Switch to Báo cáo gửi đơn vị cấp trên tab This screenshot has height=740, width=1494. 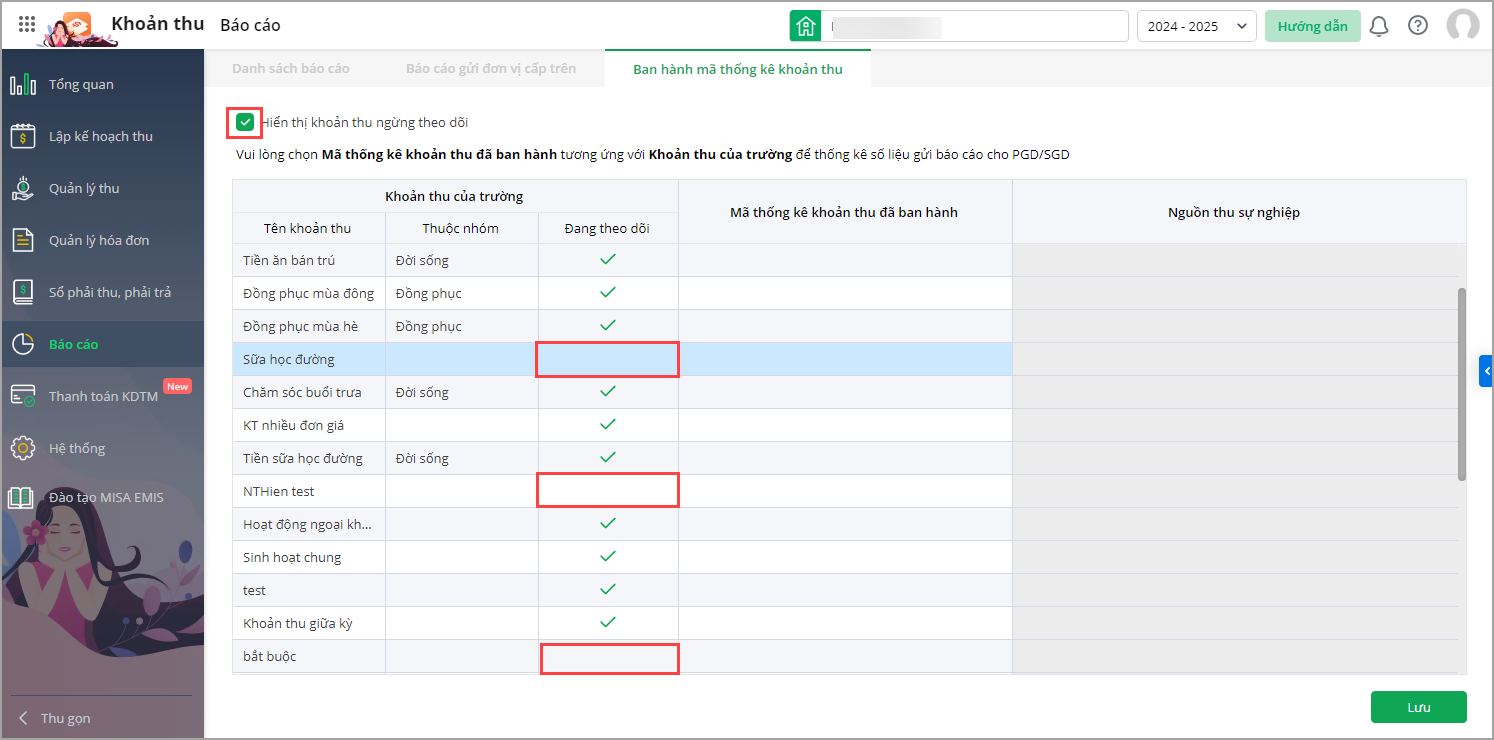pos(491,69)
